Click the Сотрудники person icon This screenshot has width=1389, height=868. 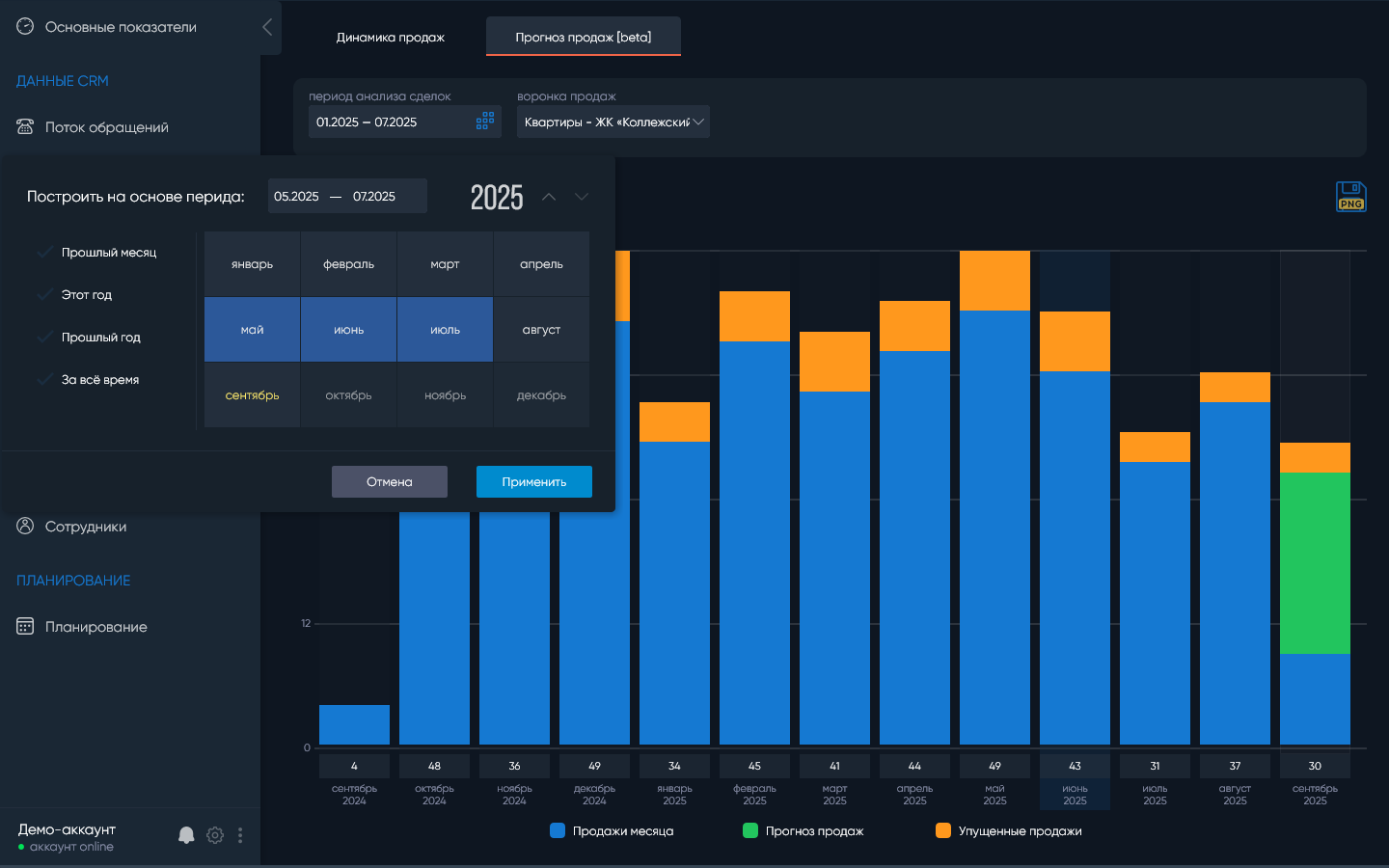(25, 526)
